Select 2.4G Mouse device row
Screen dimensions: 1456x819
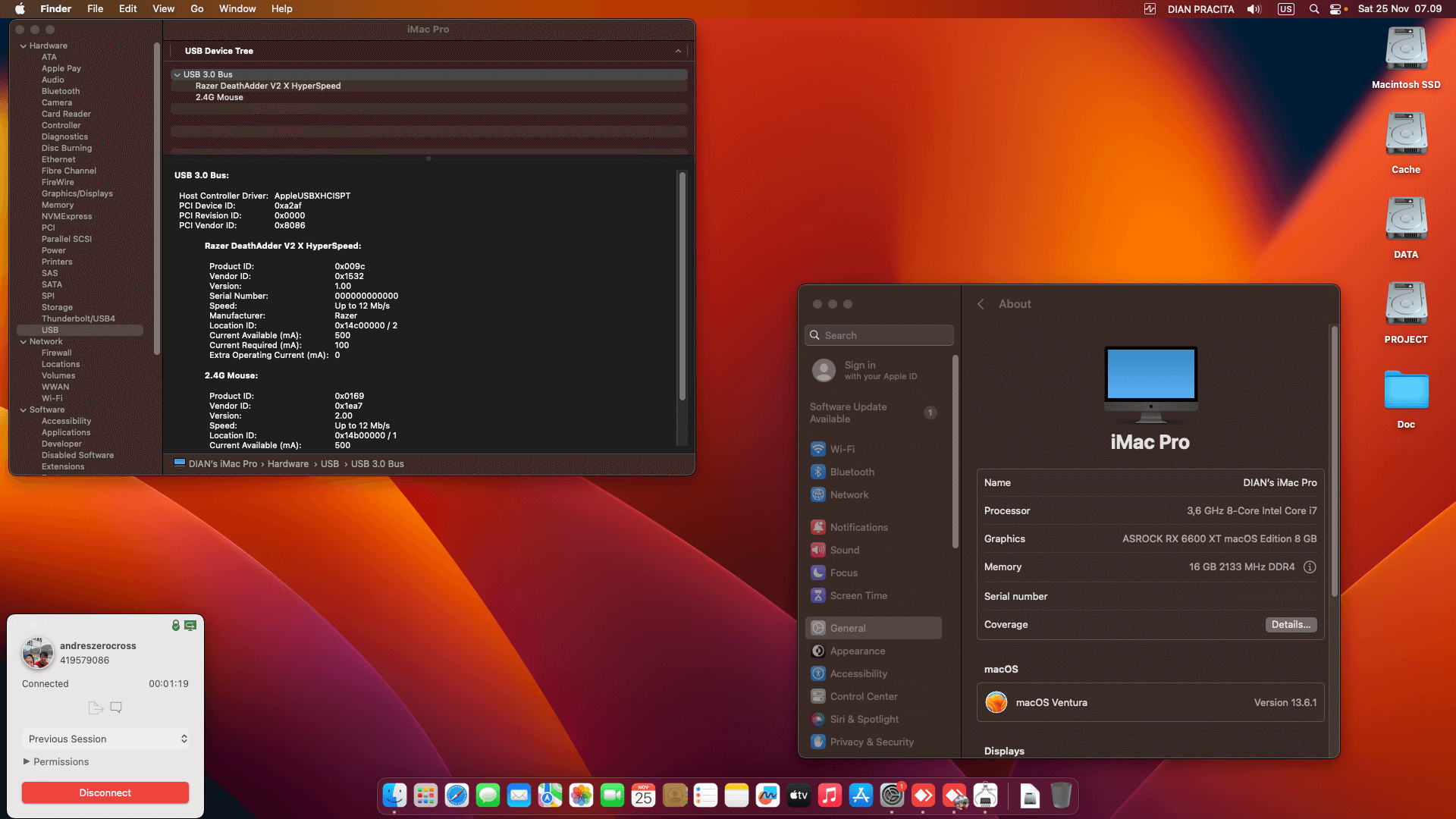coord(429,98)
